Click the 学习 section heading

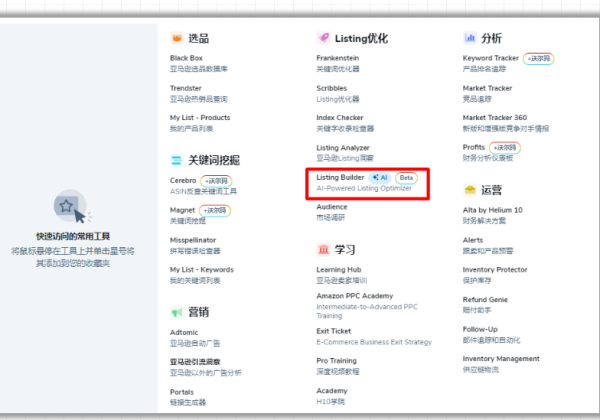pyautogui.click(x=345, y=250)
